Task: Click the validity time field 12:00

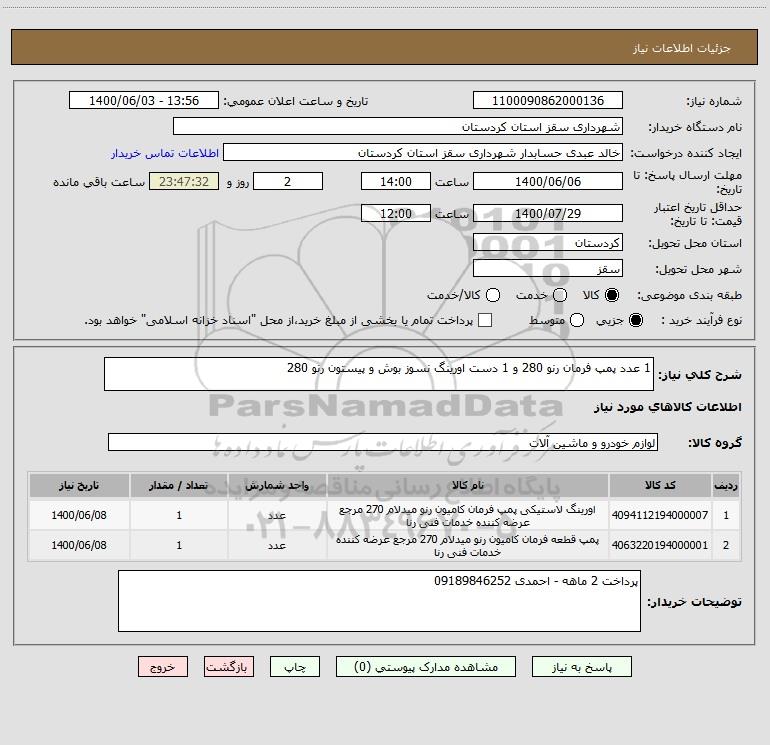Action: coord(396,213)
